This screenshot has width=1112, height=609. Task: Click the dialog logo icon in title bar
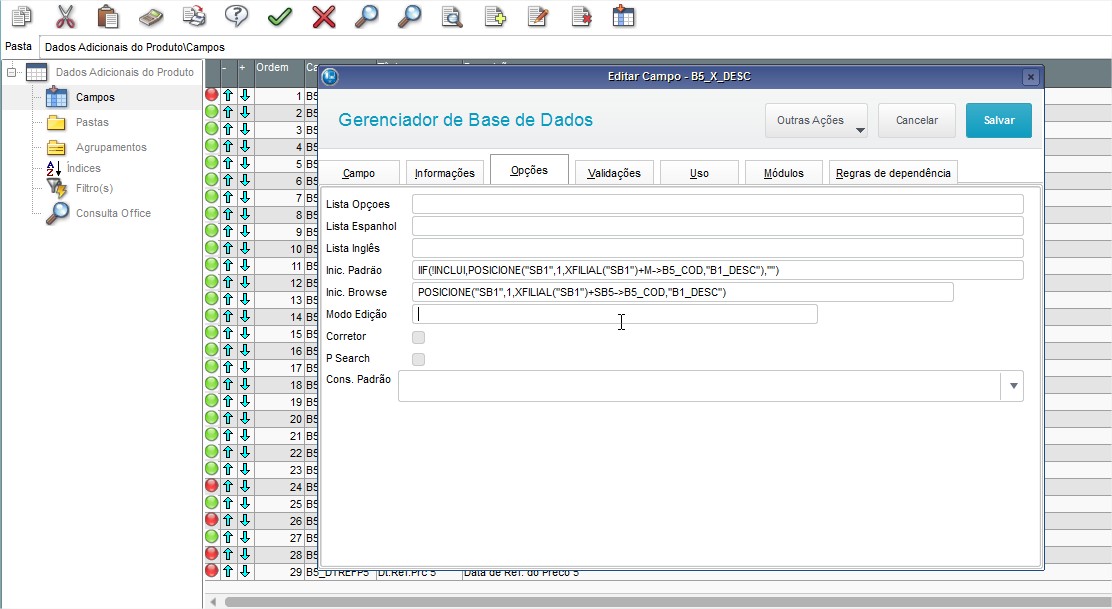330,77
